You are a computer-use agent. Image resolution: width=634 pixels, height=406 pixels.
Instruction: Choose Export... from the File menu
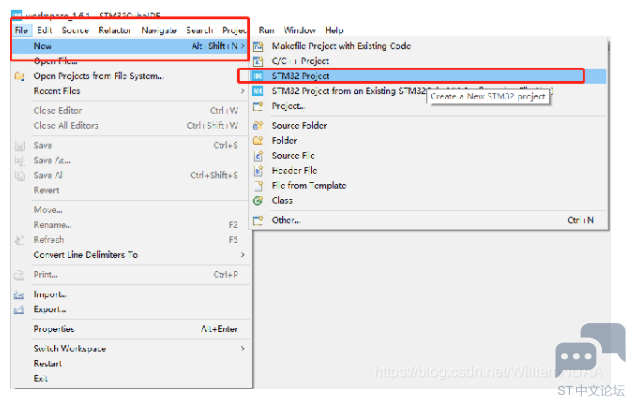point(51,310)
